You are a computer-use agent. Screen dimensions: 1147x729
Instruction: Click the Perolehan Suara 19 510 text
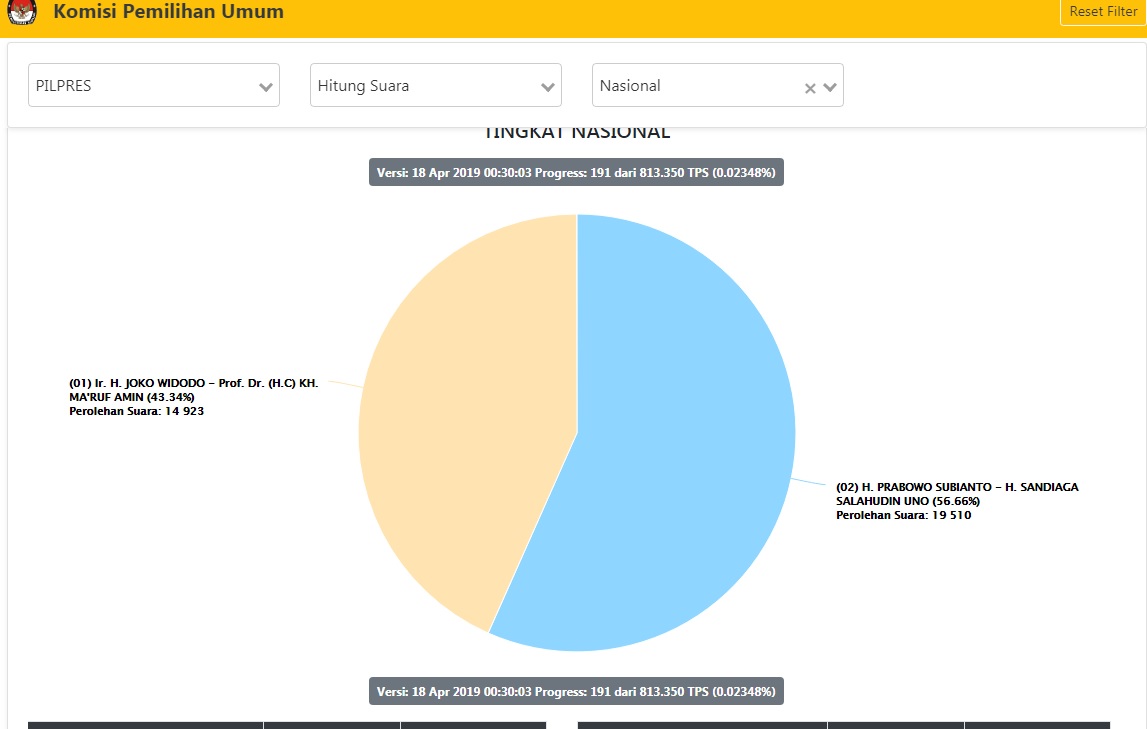903,516
